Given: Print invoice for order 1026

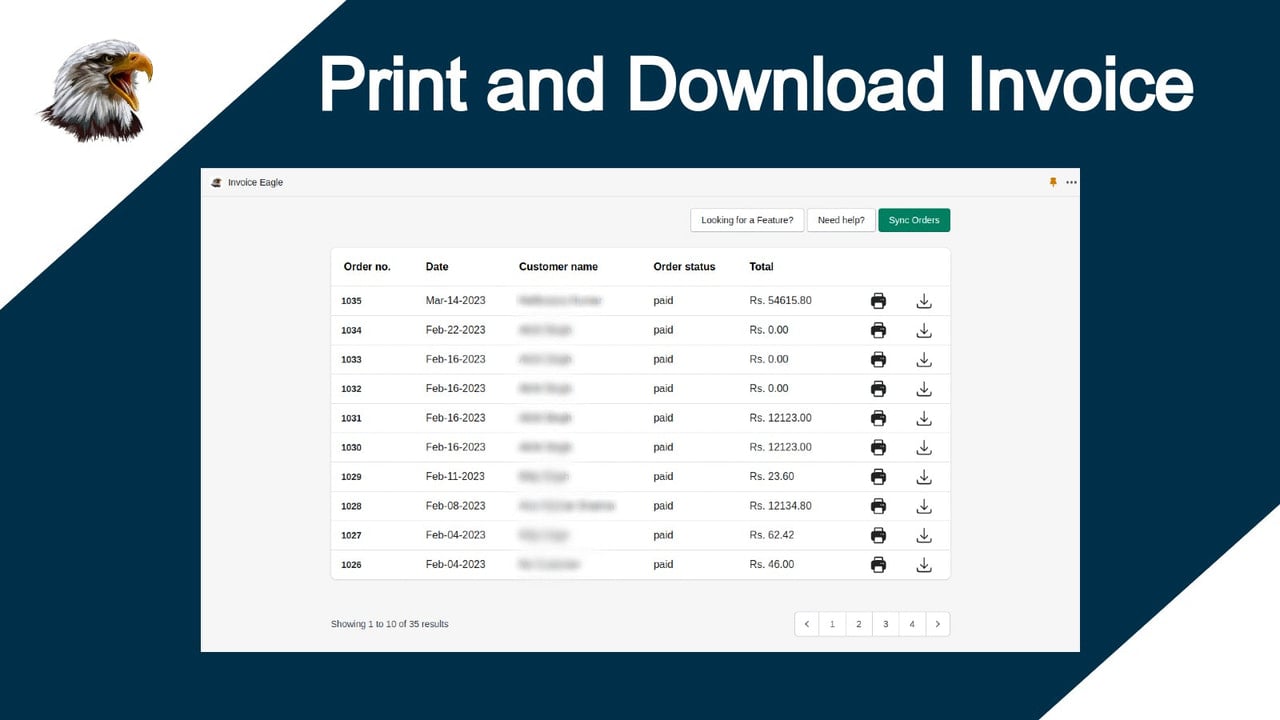Looking at the screenshot, I should pyautogui.click(x=878, y=565).
